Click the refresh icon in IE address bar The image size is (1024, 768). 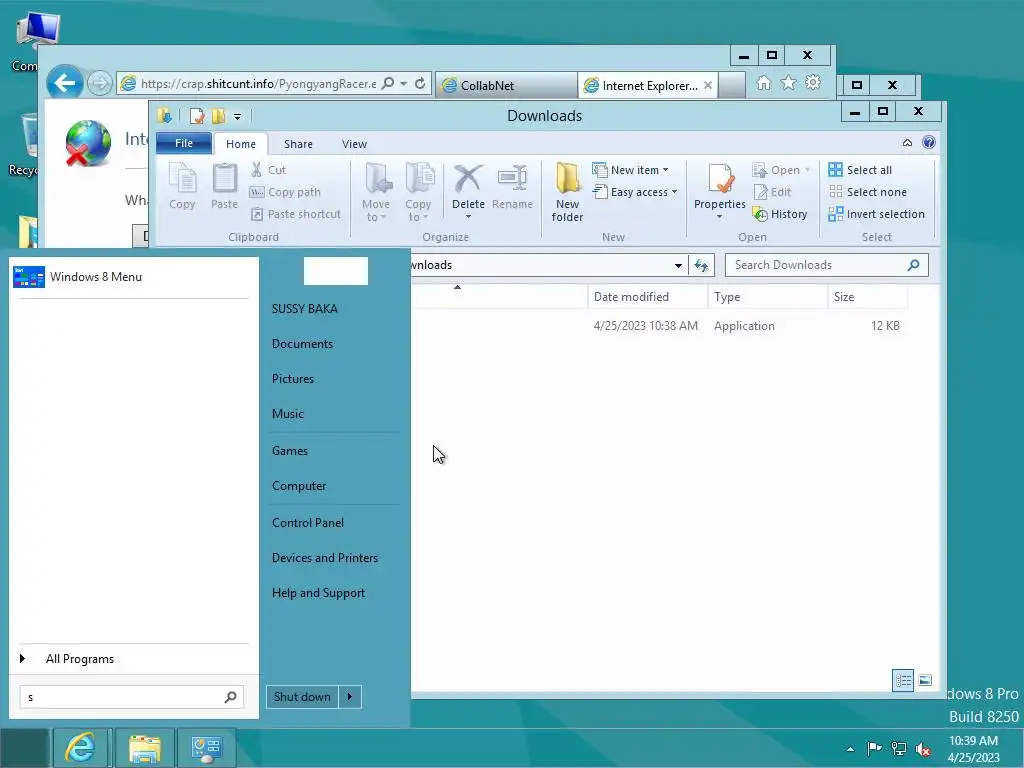click(x=420, y=84)
